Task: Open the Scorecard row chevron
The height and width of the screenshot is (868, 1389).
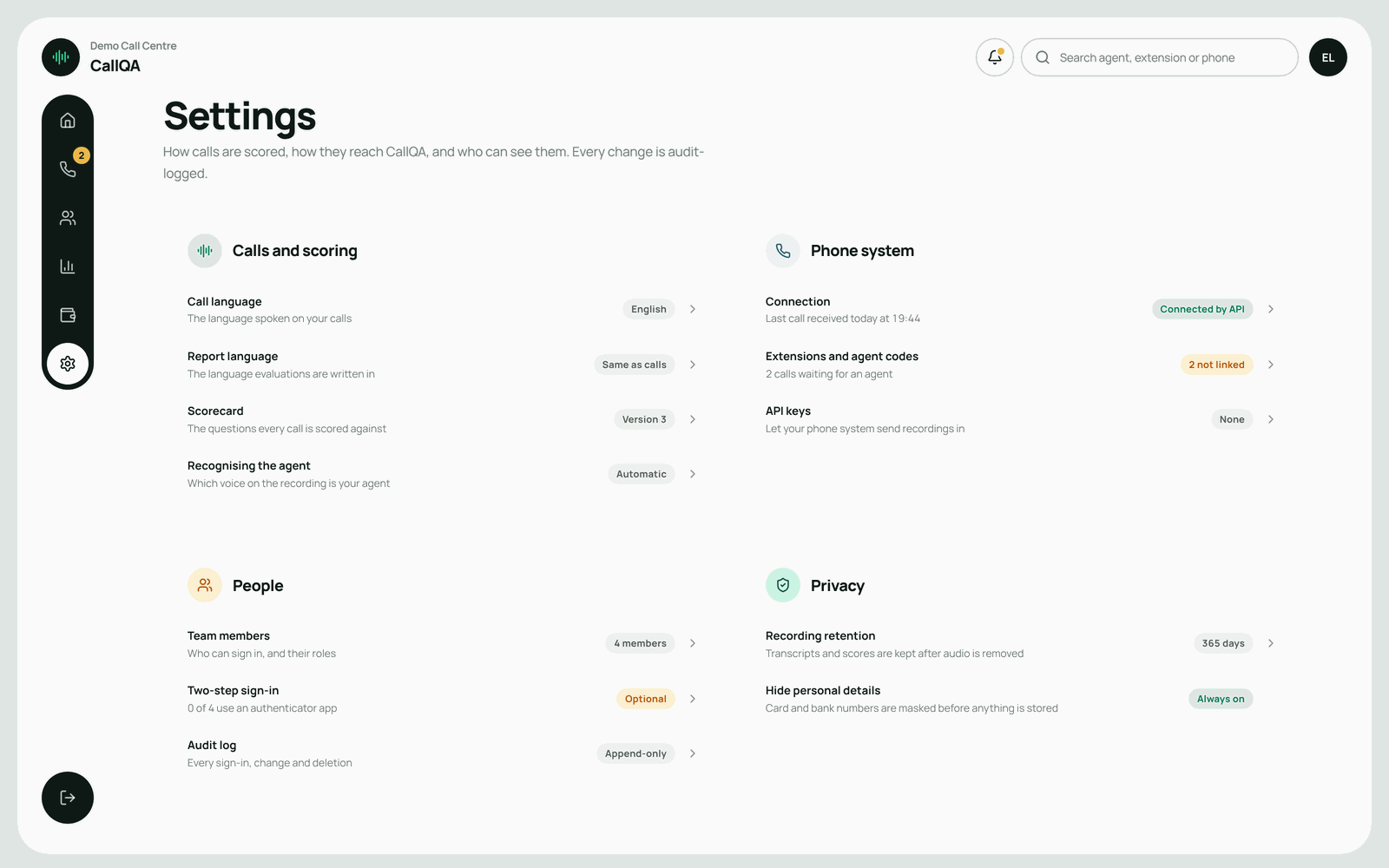Action: click(693, 419)
